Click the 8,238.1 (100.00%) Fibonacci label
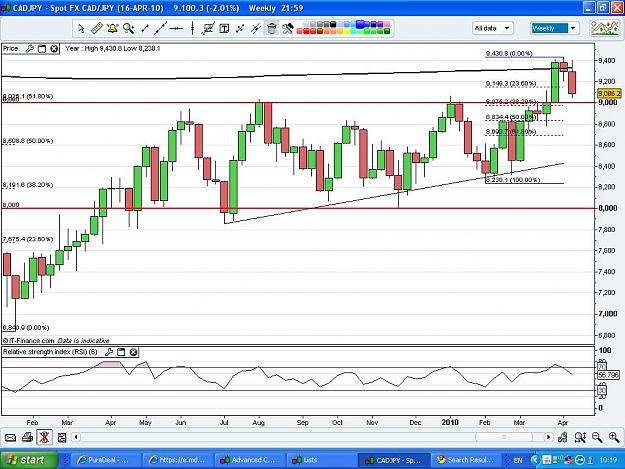Viewport: 625px width, 469px height. 513,180
